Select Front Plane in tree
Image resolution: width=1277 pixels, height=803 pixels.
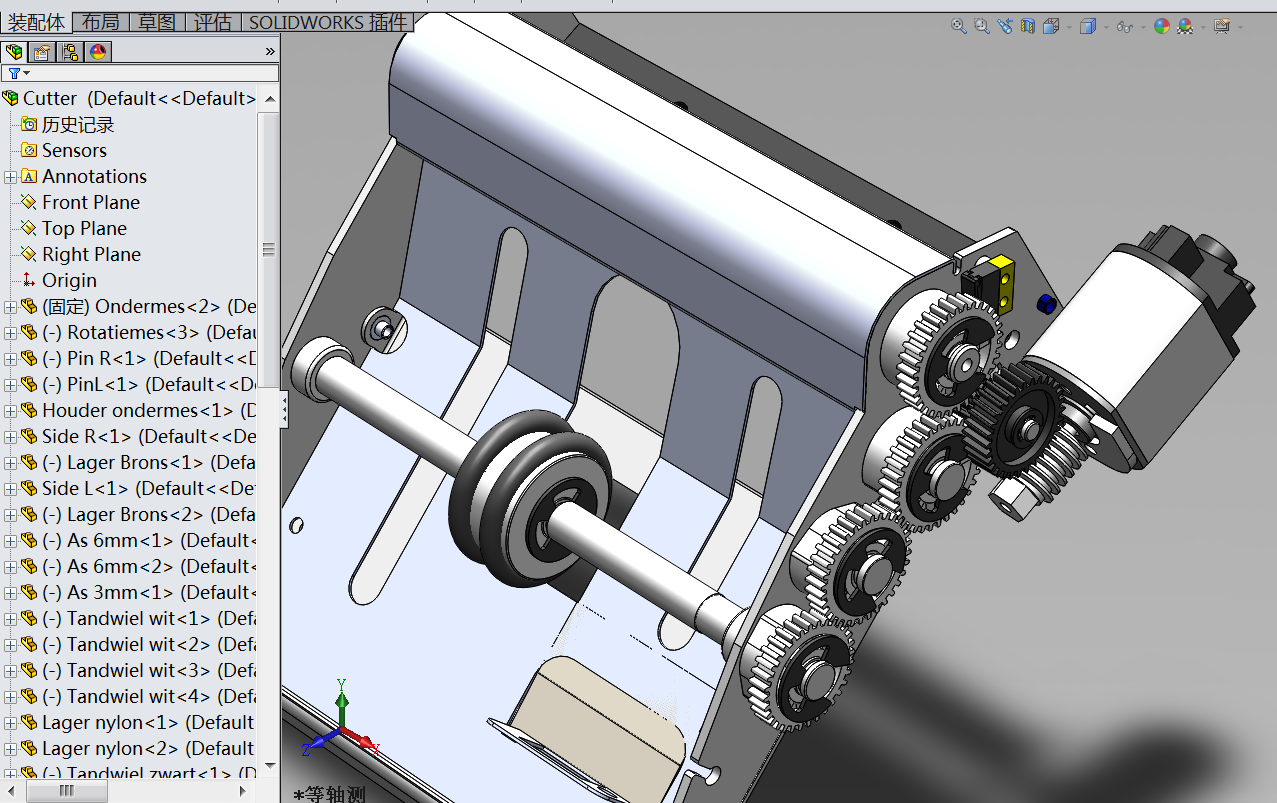point(91,202)
